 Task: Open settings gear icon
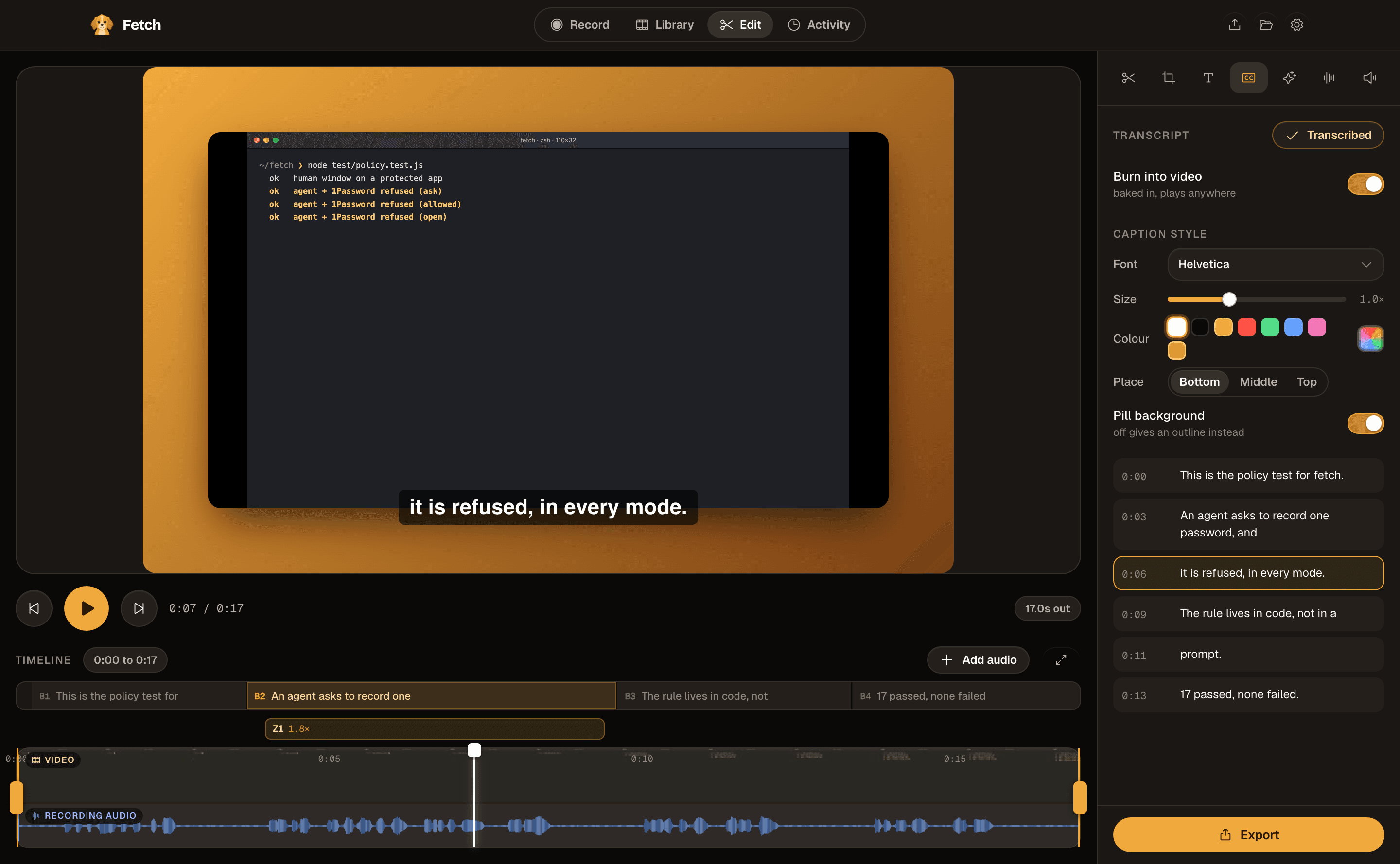[x=1296, y=25]
